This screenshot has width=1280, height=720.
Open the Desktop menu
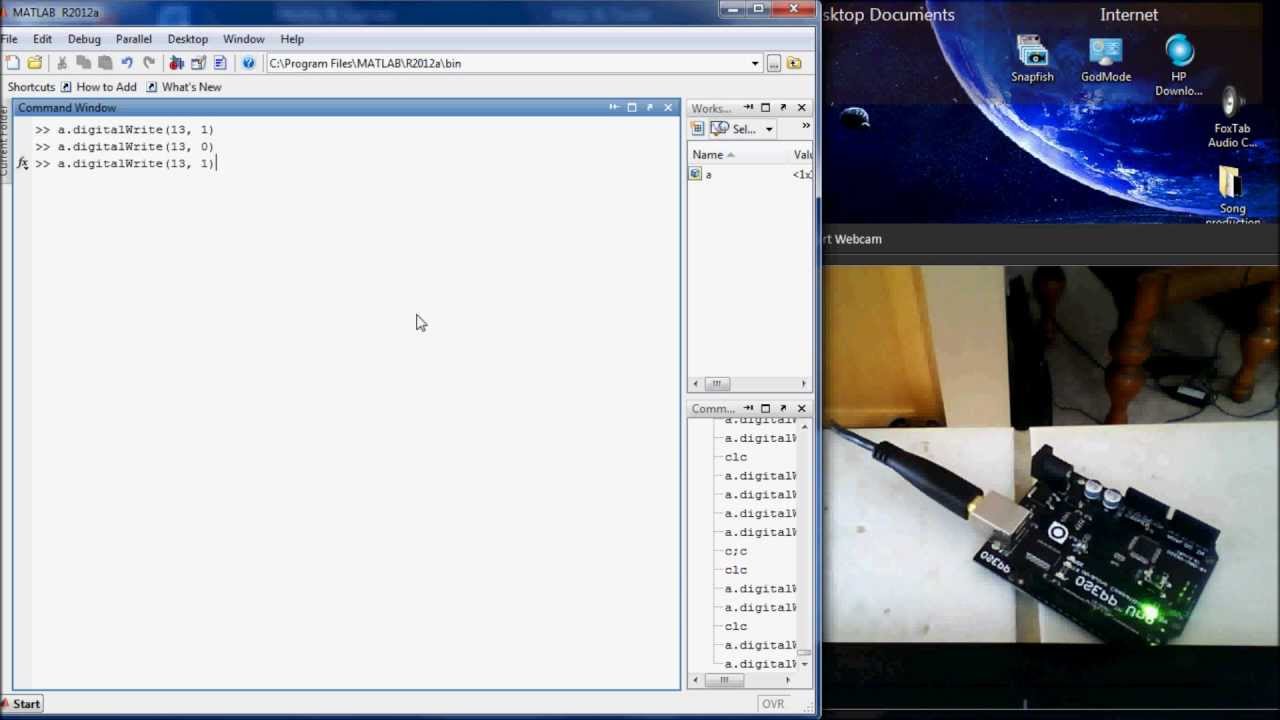pos(187,39)
